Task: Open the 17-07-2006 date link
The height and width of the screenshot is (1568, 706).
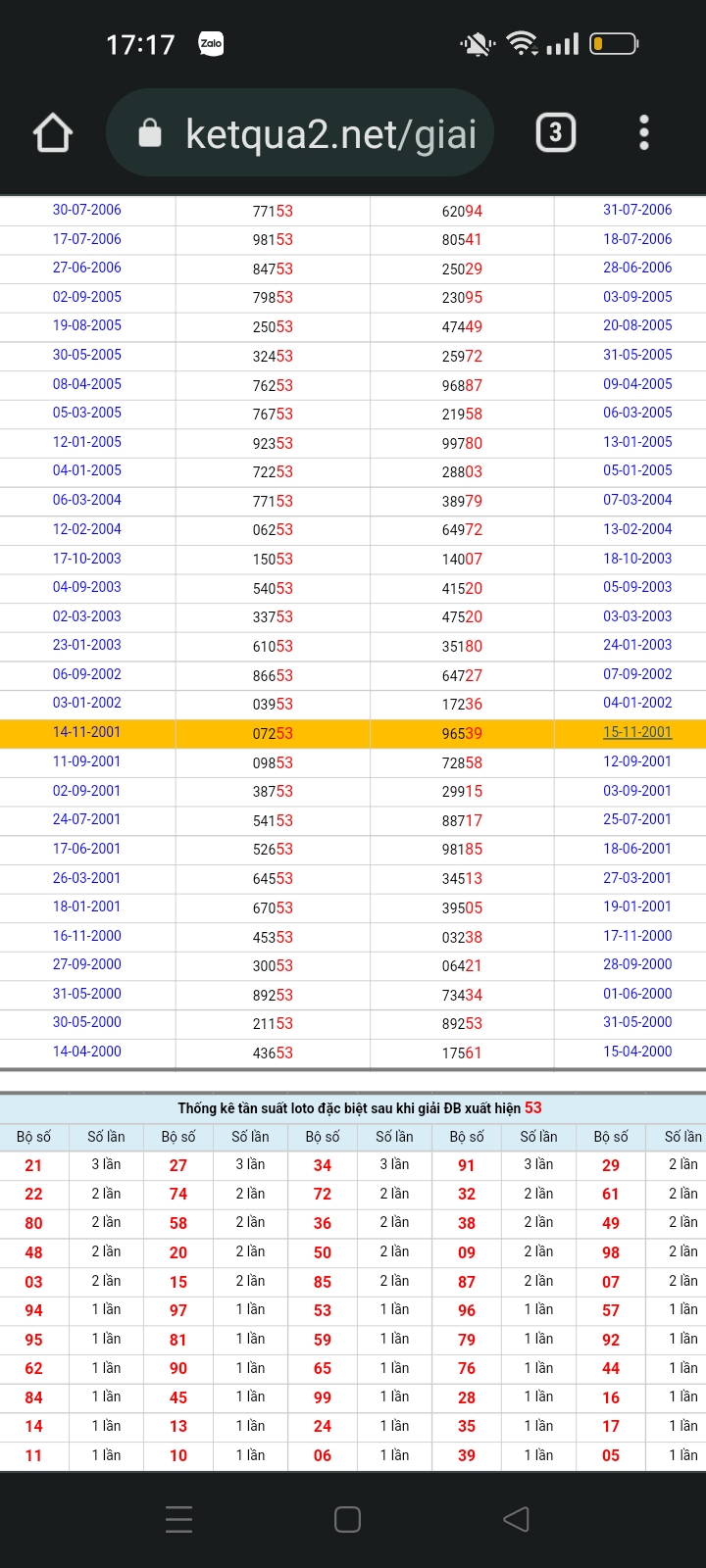Action: 87,239
